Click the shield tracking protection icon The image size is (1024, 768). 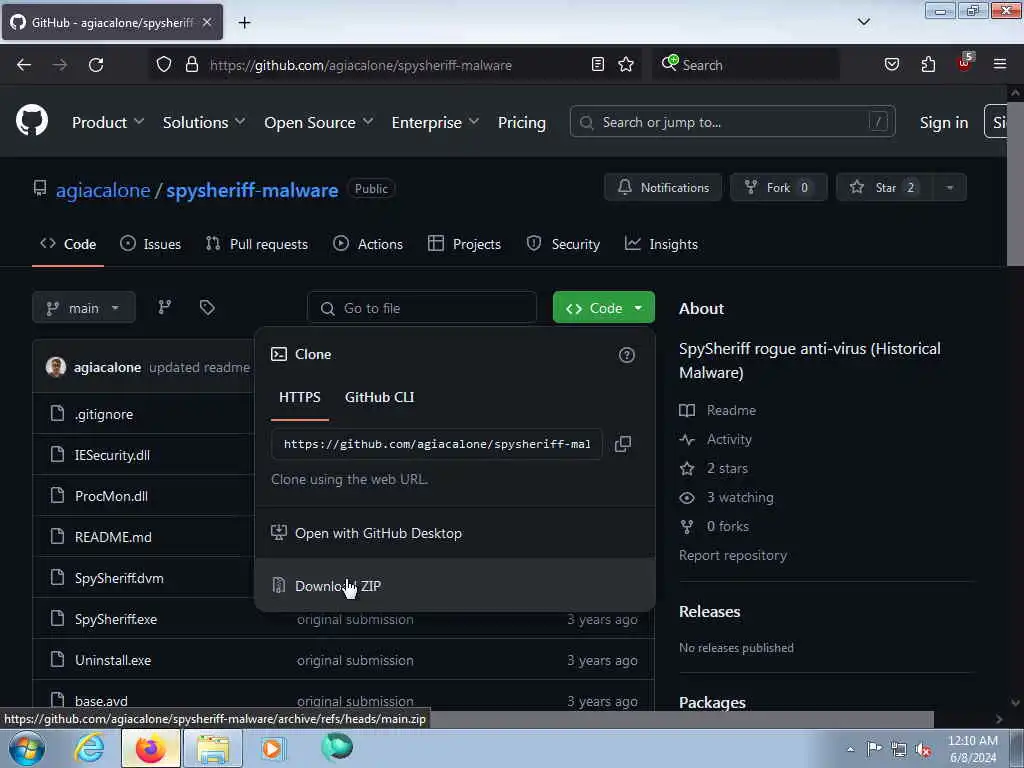(164, 64)
